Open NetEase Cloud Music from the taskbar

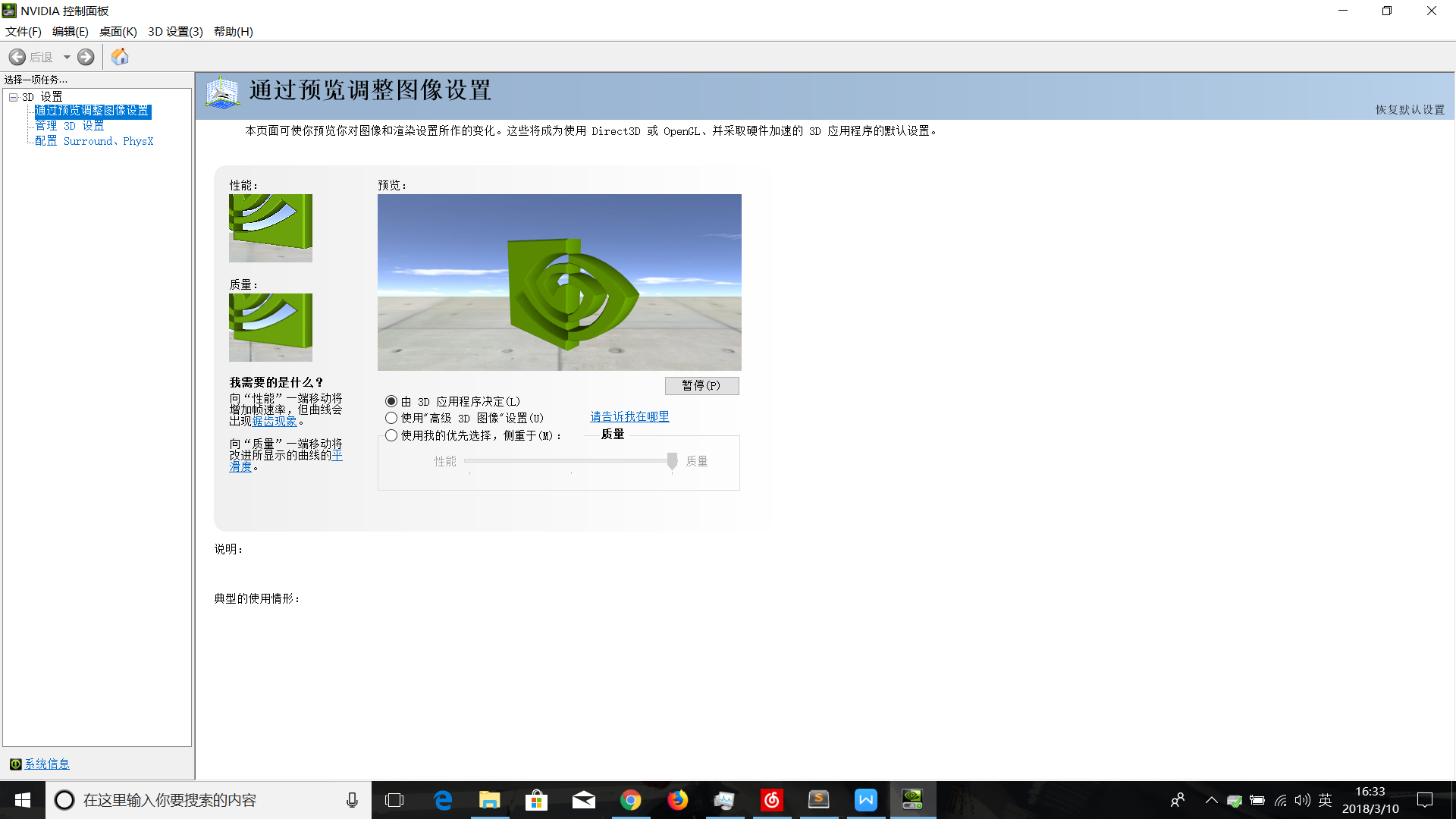coord(772,800)
